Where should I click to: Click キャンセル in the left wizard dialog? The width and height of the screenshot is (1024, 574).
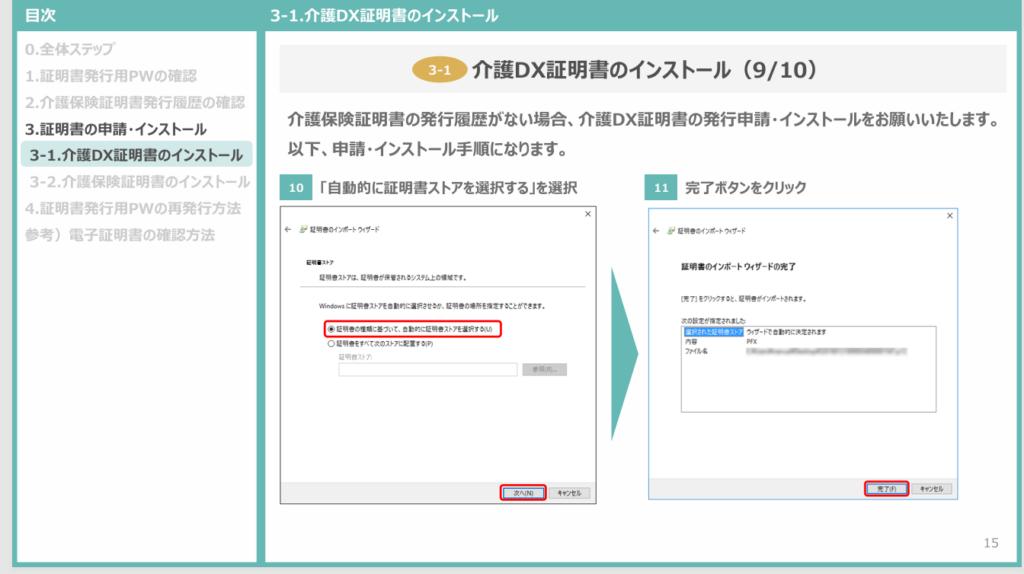[569, 493]
